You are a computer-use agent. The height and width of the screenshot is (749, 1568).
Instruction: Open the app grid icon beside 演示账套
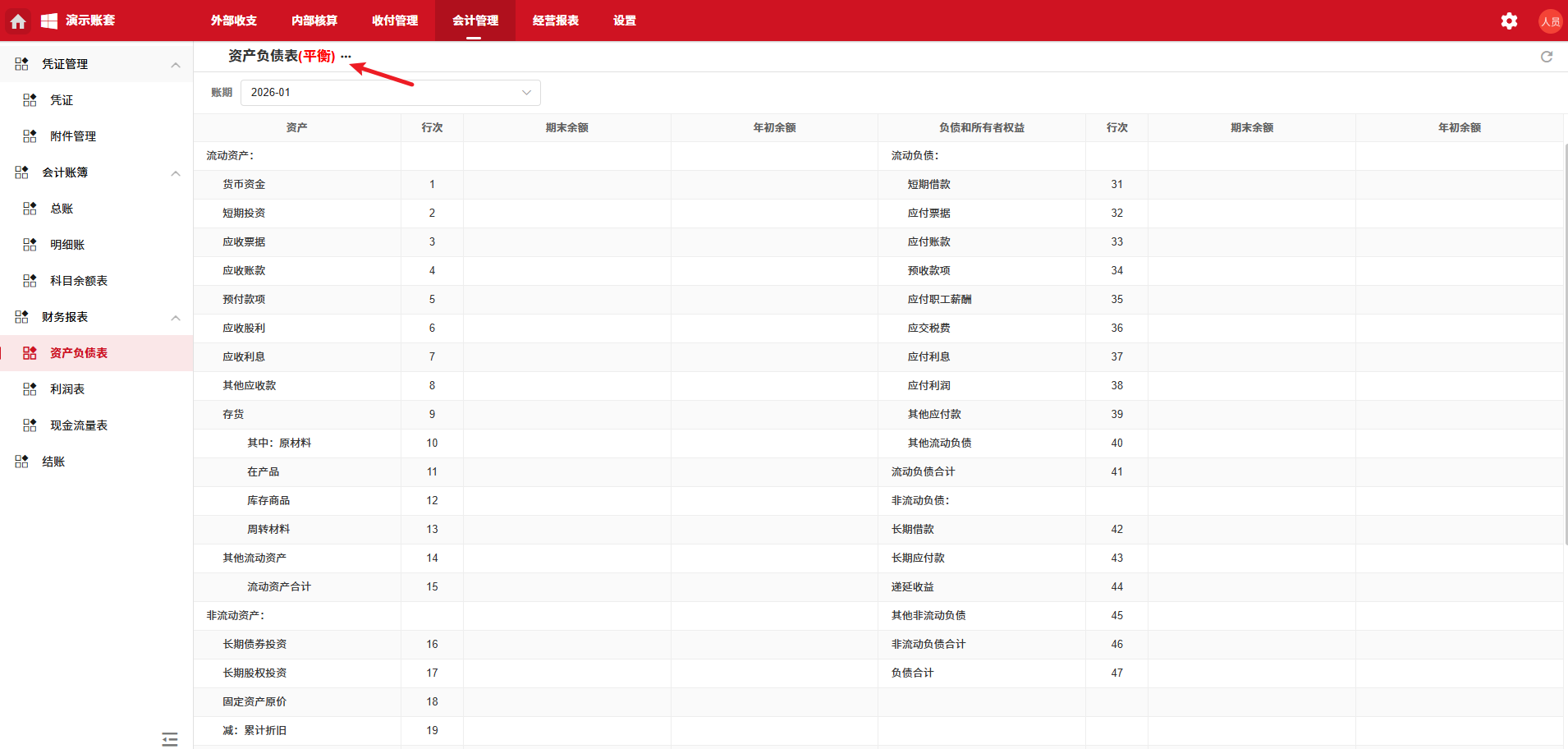tap(49, 21)
